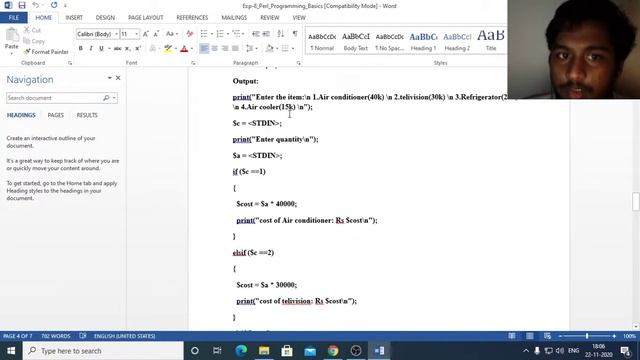This screenshot has width=640, height=360.
Task: Click the Redo/Repeat icon
Action: coord(54,5)
